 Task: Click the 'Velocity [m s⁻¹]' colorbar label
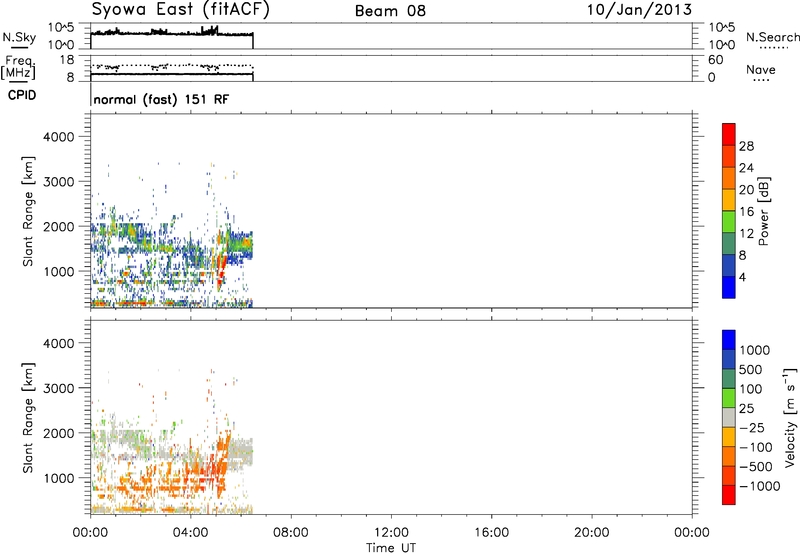pyautogui.click(x=790, y=417)
